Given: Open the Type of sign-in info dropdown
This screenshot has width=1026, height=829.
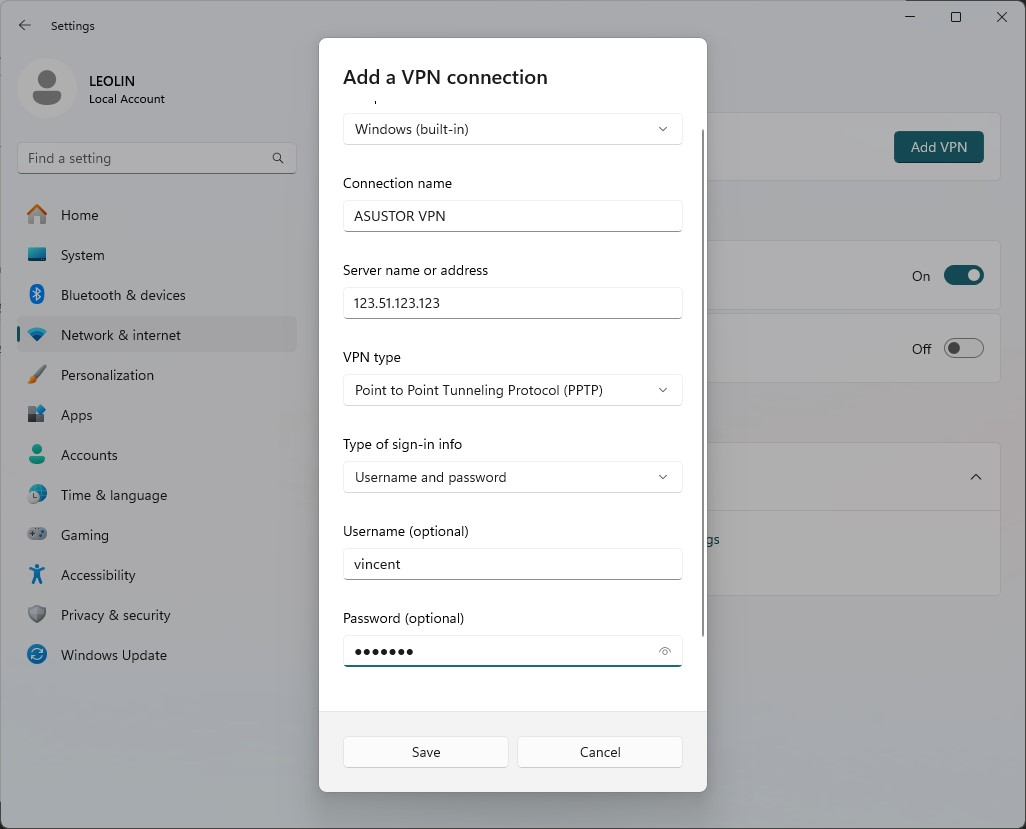Looking at the screenshot, I should tap(512, 477).
